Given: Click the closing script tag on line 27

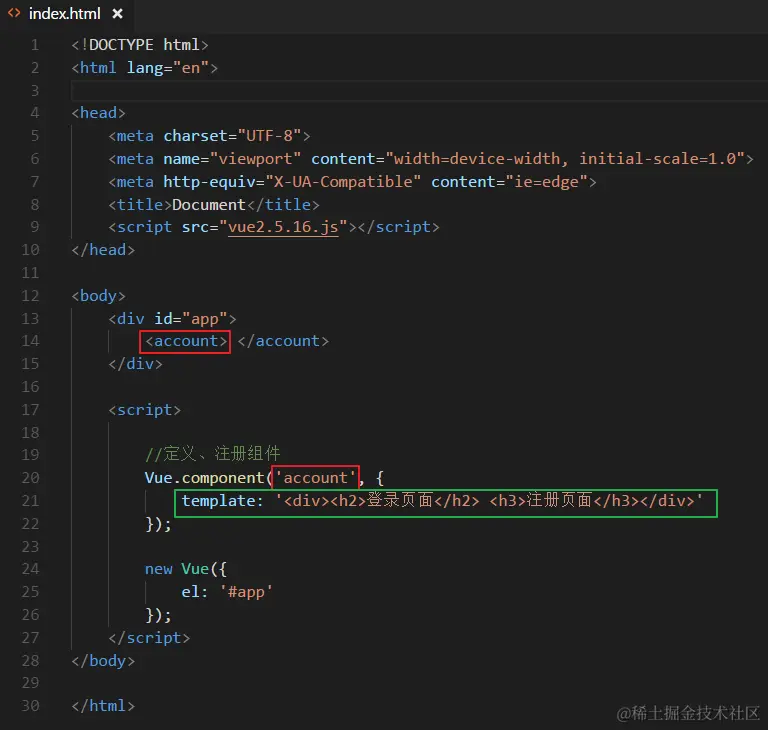Looking at the screenshot, I should point(149,638).
